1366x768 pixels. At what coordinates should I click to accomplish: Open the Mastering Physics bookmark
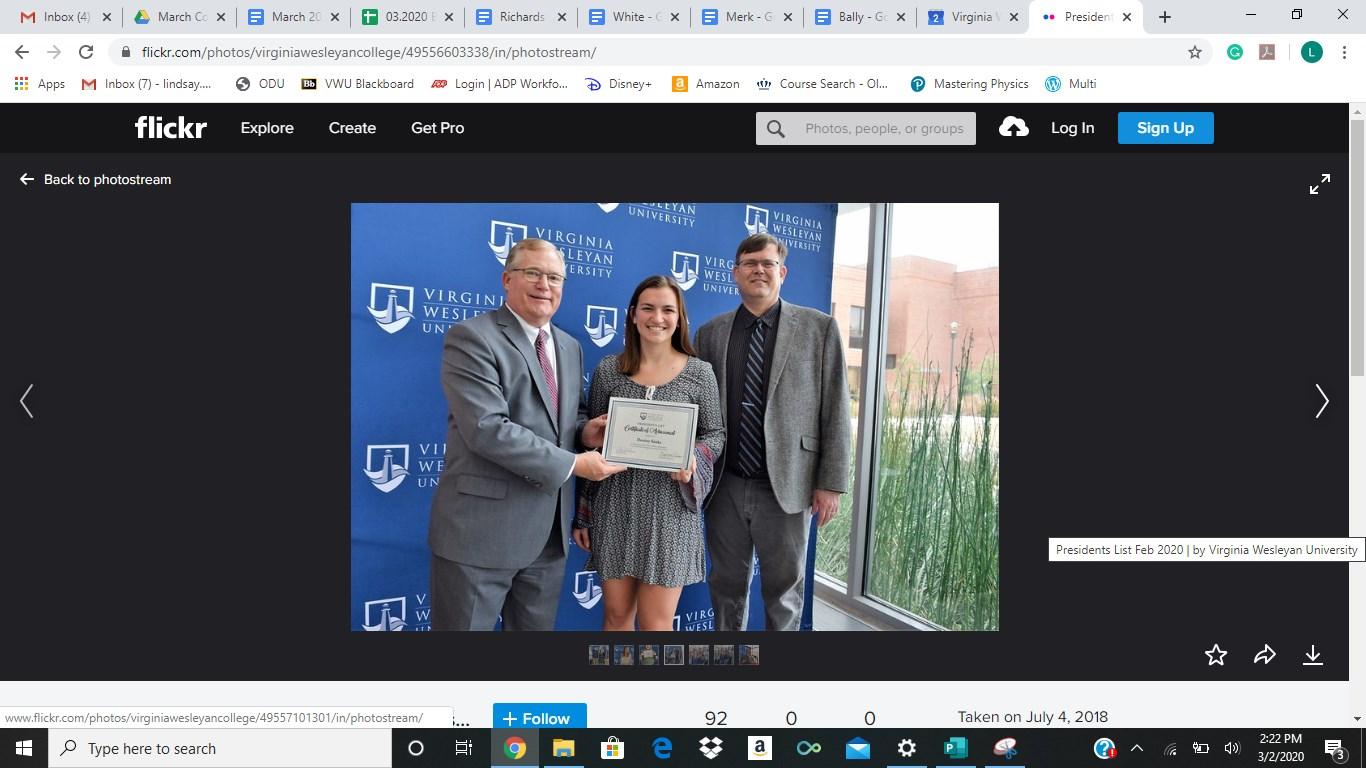969,84
